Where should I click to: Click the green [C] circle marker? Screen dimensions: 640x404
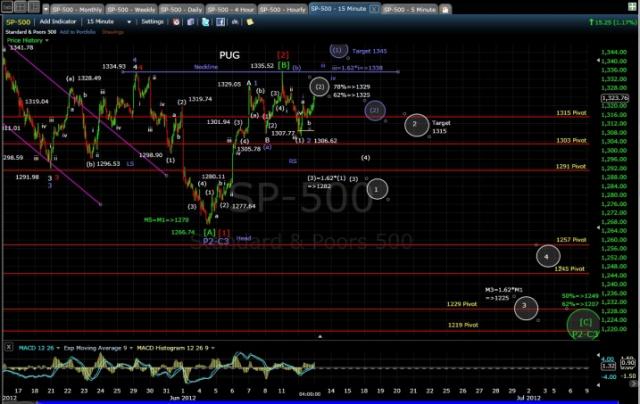point(584,324)
